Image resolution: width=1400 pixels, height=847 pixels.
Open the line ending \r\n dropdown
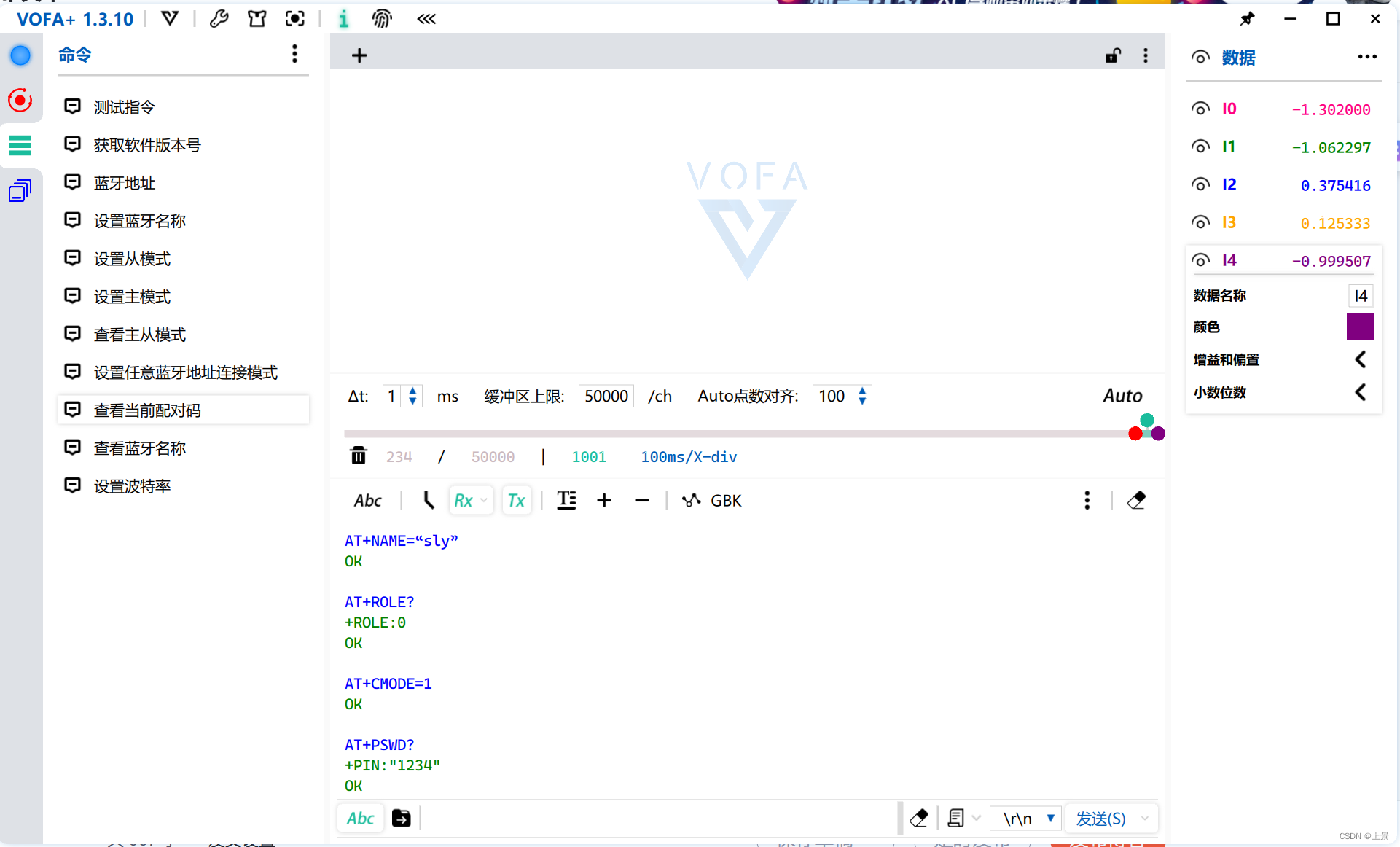click(1049, 818)
